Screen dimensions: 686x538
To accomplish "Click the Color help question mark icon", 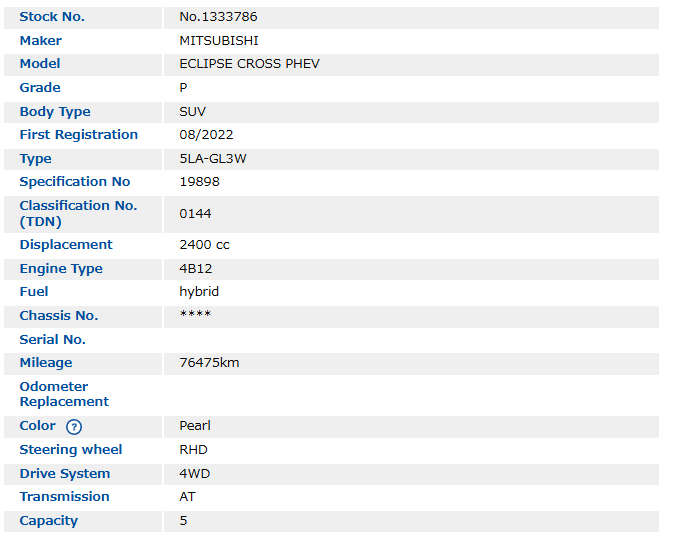I will point(73,427).
